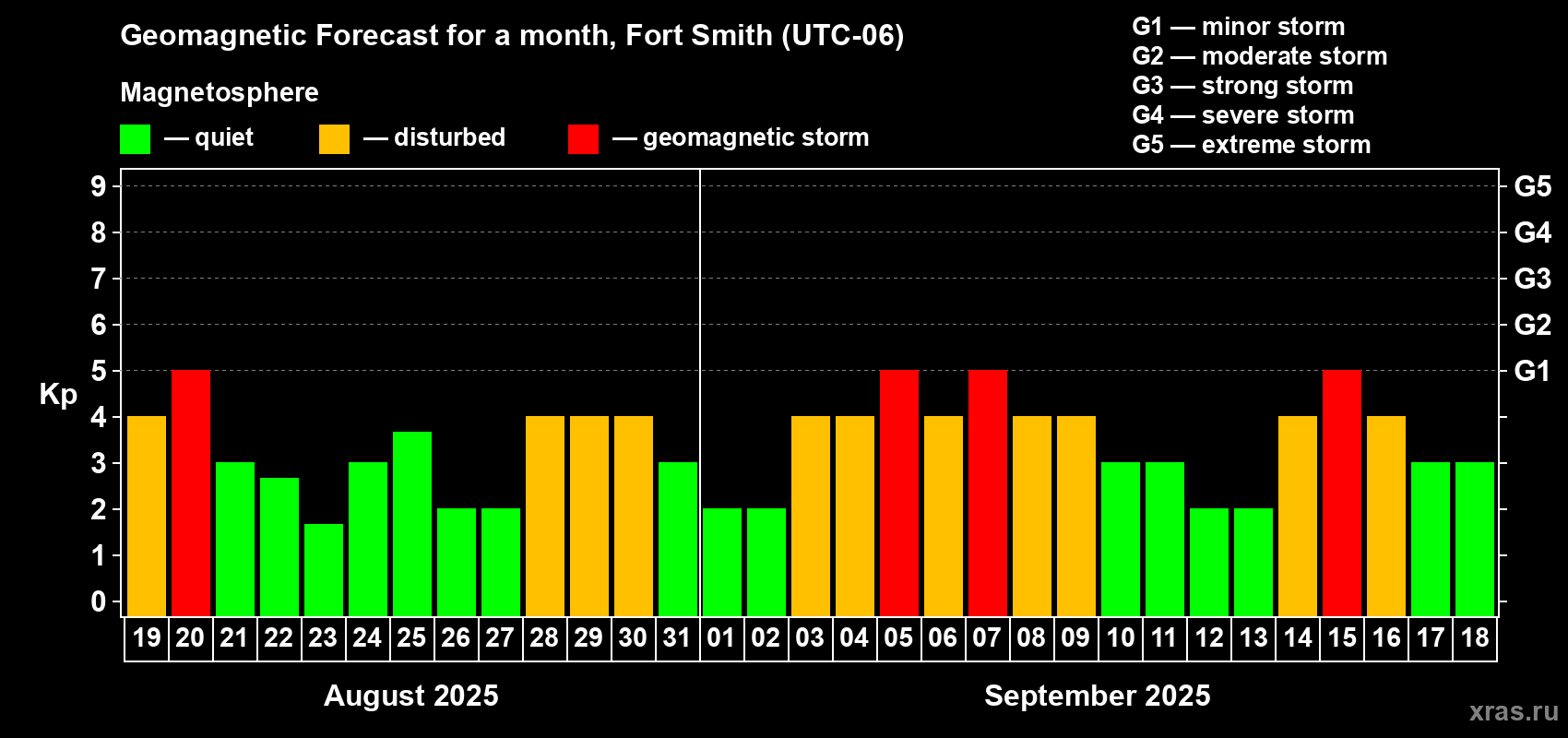Screen dimensions: 1568x738
Task: Click date label 10 on the axis
Action: (1121, 638)
